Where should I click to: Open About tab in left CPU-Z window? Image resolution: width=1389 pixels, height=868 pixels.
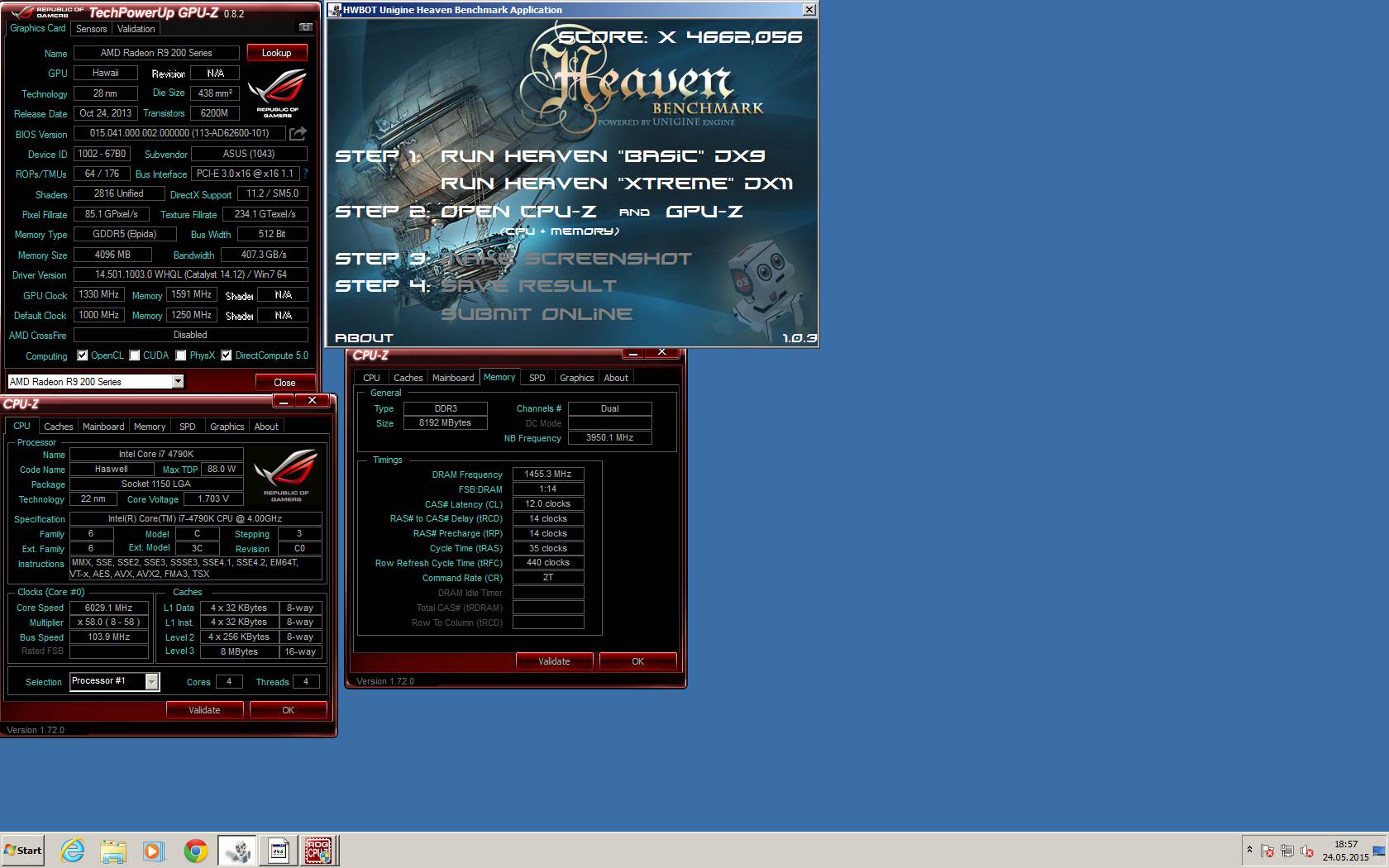(266, 427)
